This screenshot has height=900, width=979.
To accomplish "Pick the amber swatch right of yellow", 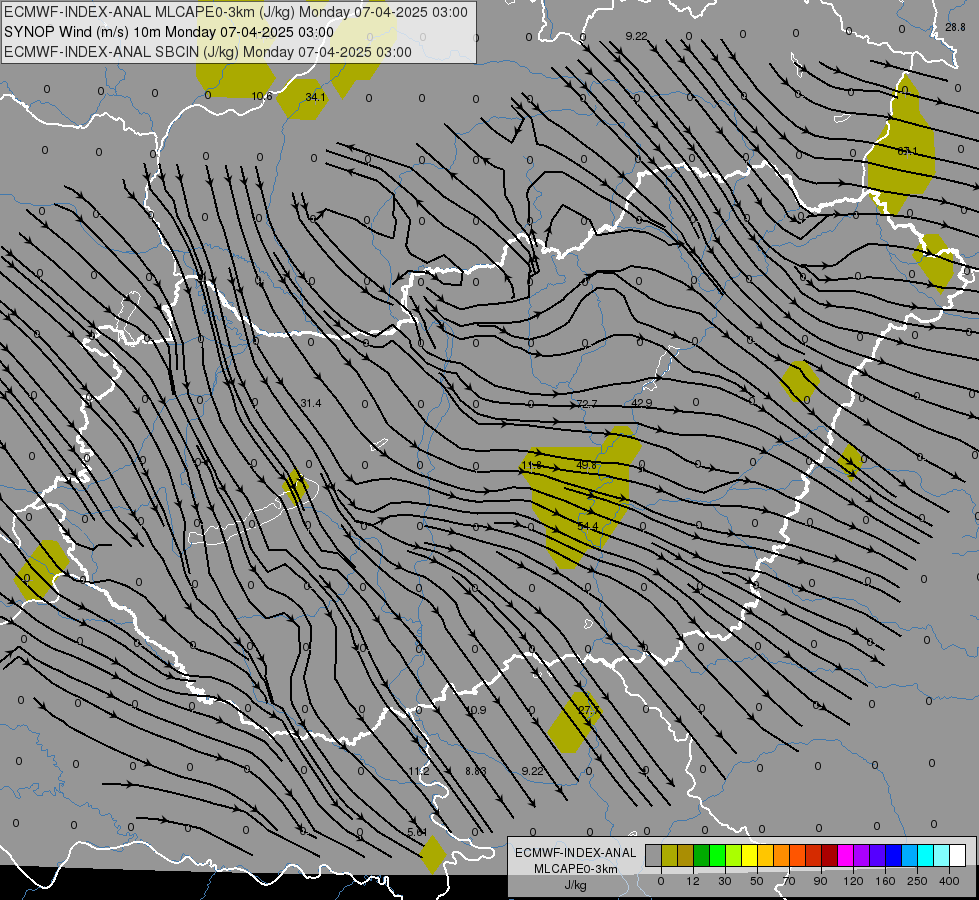I will (x=766, y=855).
